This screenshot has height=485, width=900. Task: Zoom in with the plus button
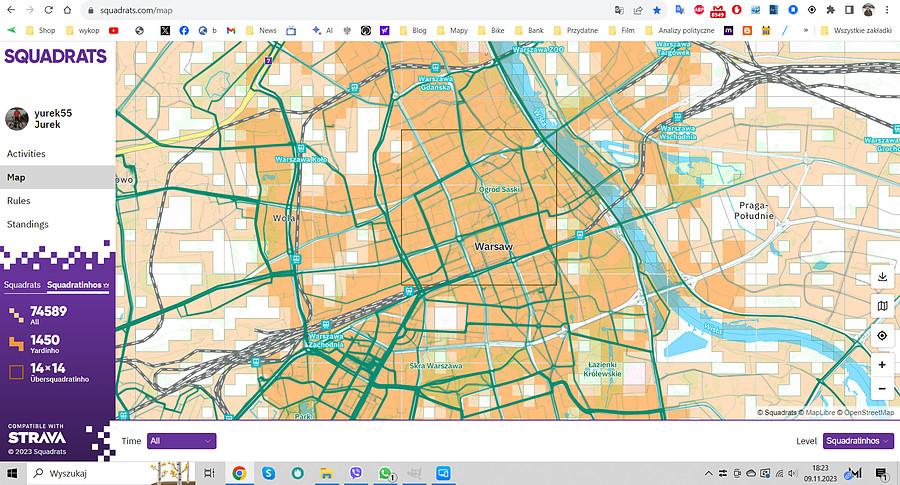tap(882, 364)
